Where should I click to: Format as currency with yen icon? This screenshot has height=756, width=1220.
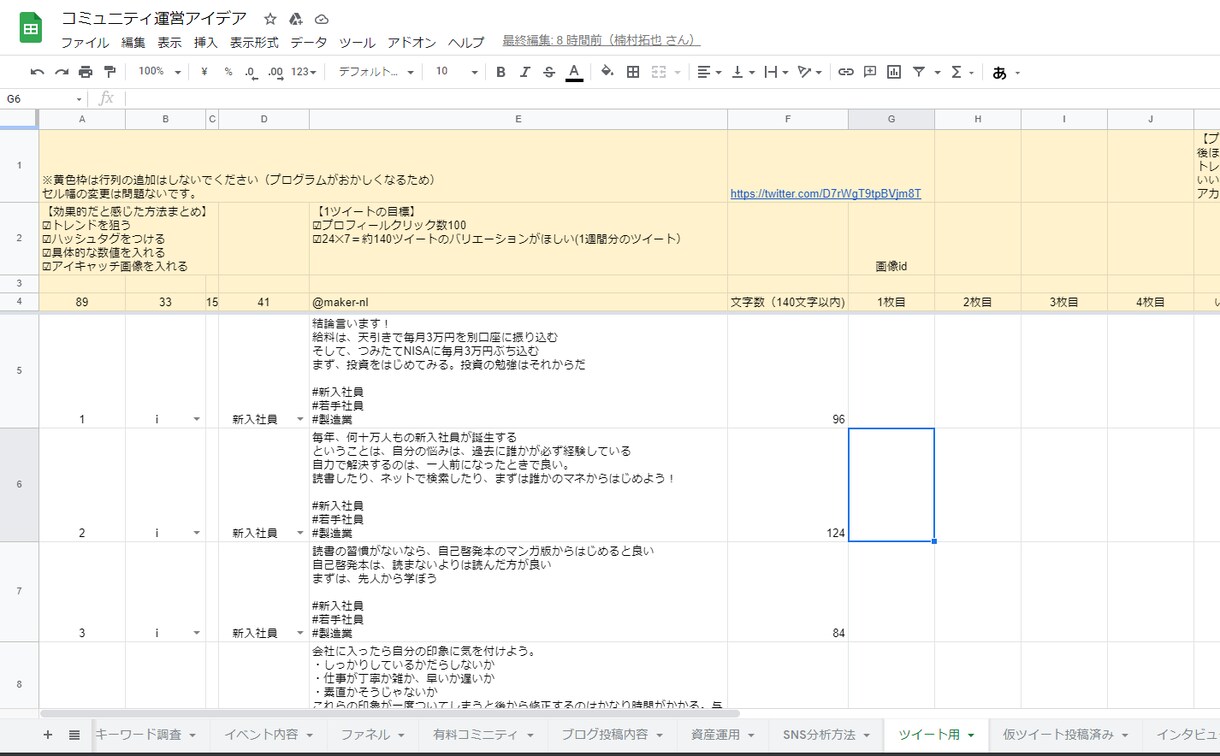coord(204,72)
